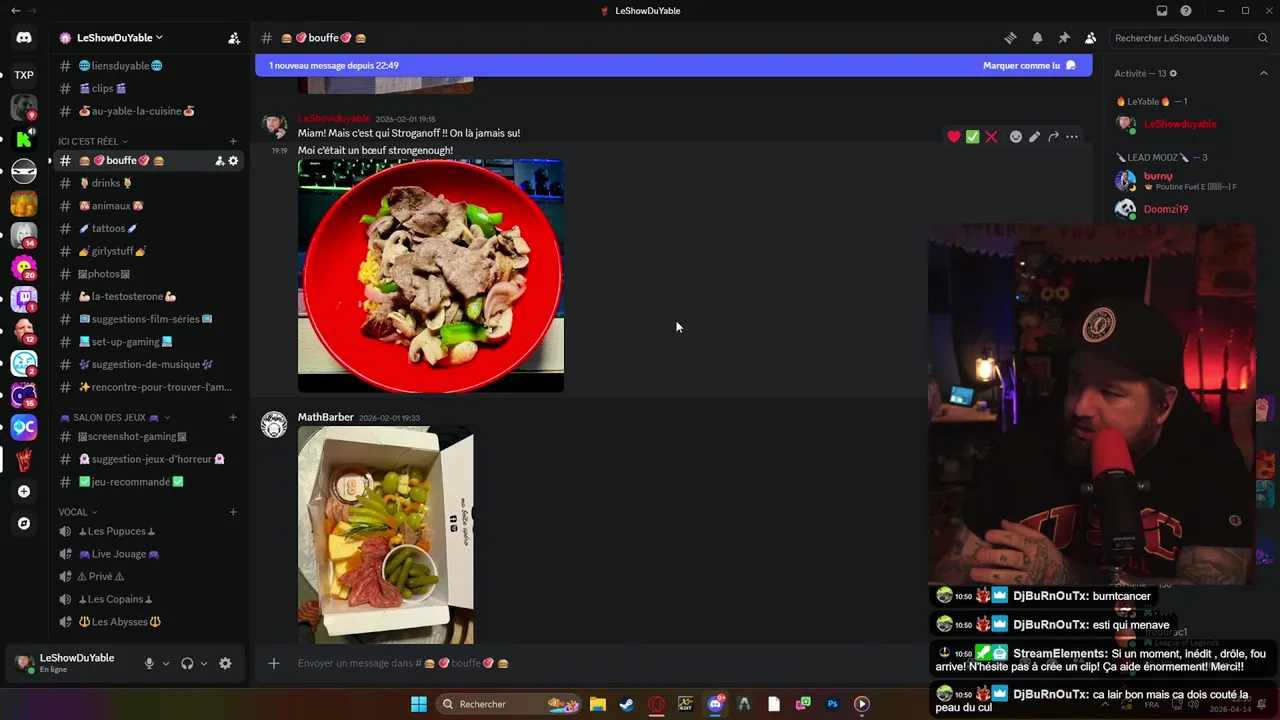Open burny member profile

(x=1180, y=181)
